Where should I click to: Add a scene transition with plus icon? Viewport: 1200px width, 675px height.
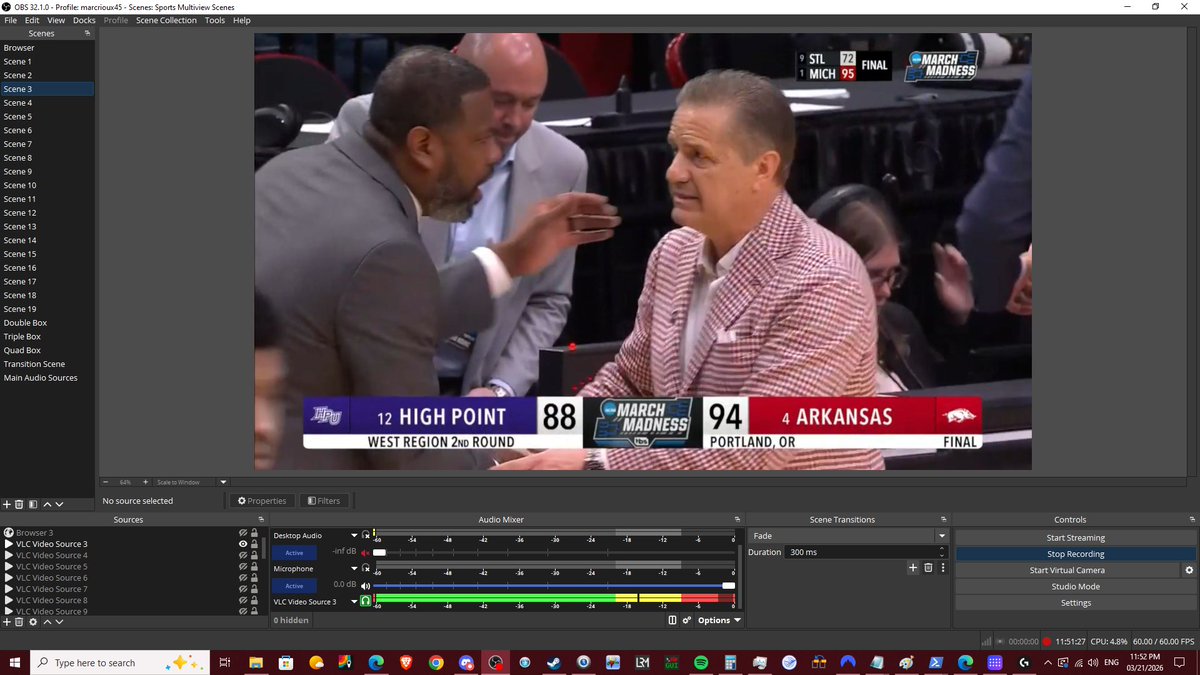[x=913, y=568]
